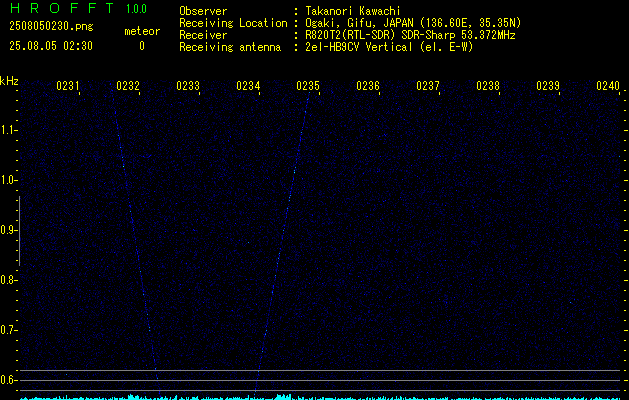Viewport: 629px width, 400px height.
Task: Click the 0.9 kHz axis label
Action: [8, 230]
